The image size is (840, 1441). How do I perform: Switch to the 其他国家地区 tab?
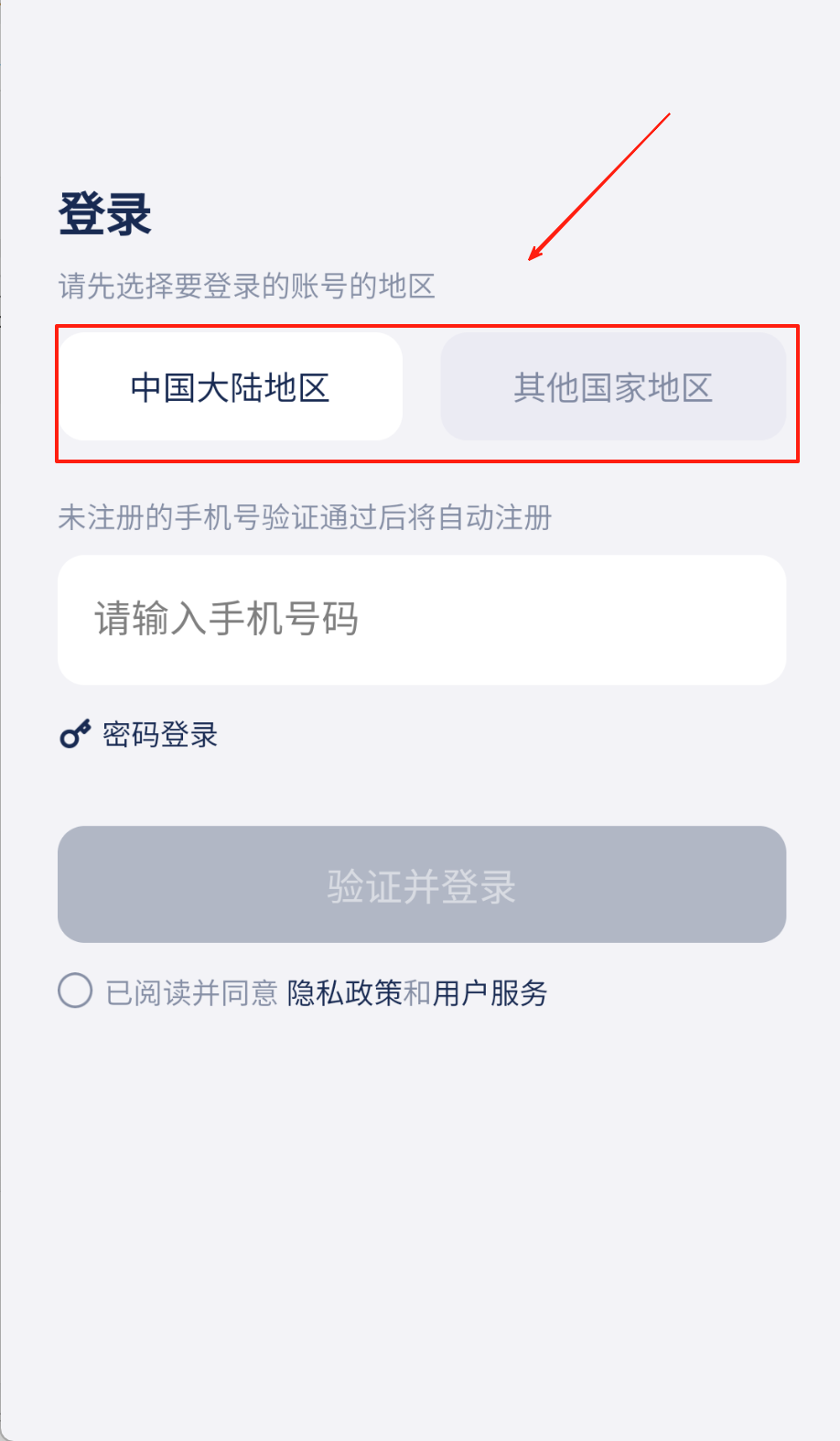[x=613, y=387]
